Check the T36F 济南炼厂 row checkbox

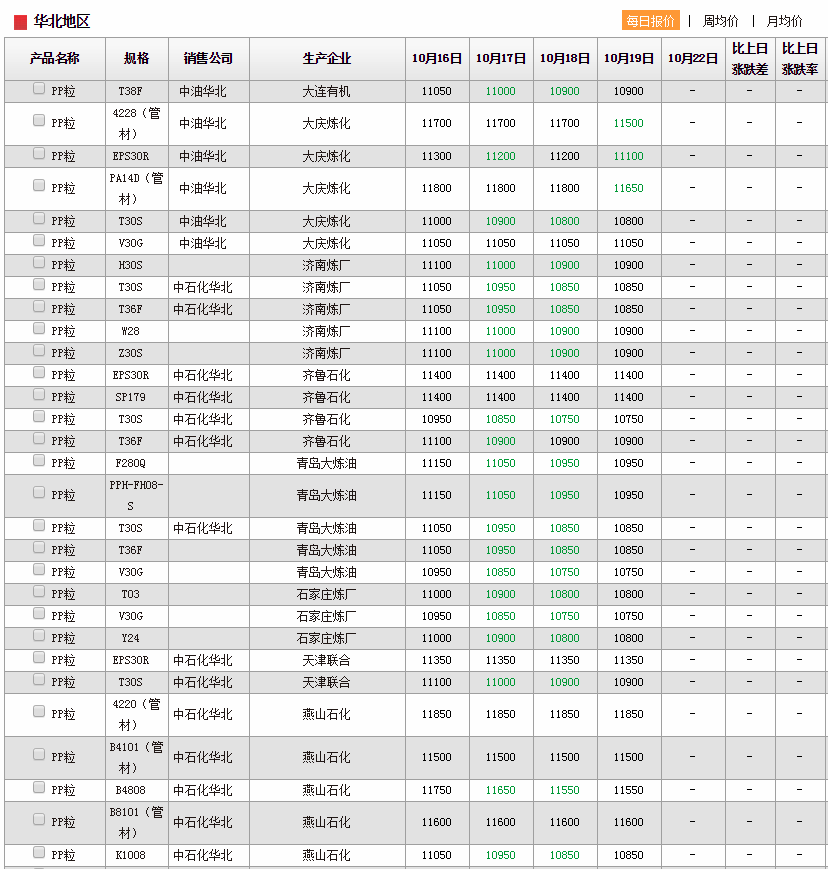(39, 306)
